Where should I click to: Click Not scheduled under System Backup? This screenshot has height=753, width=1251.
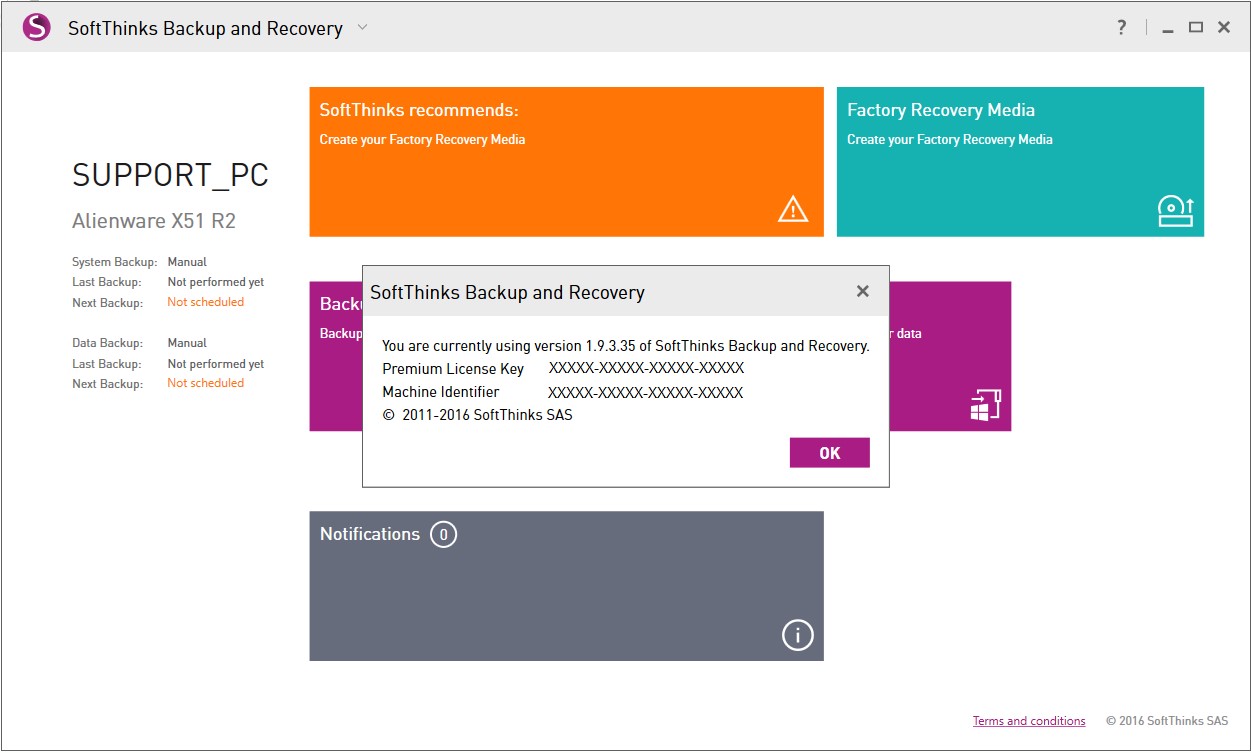pos(205,302)
